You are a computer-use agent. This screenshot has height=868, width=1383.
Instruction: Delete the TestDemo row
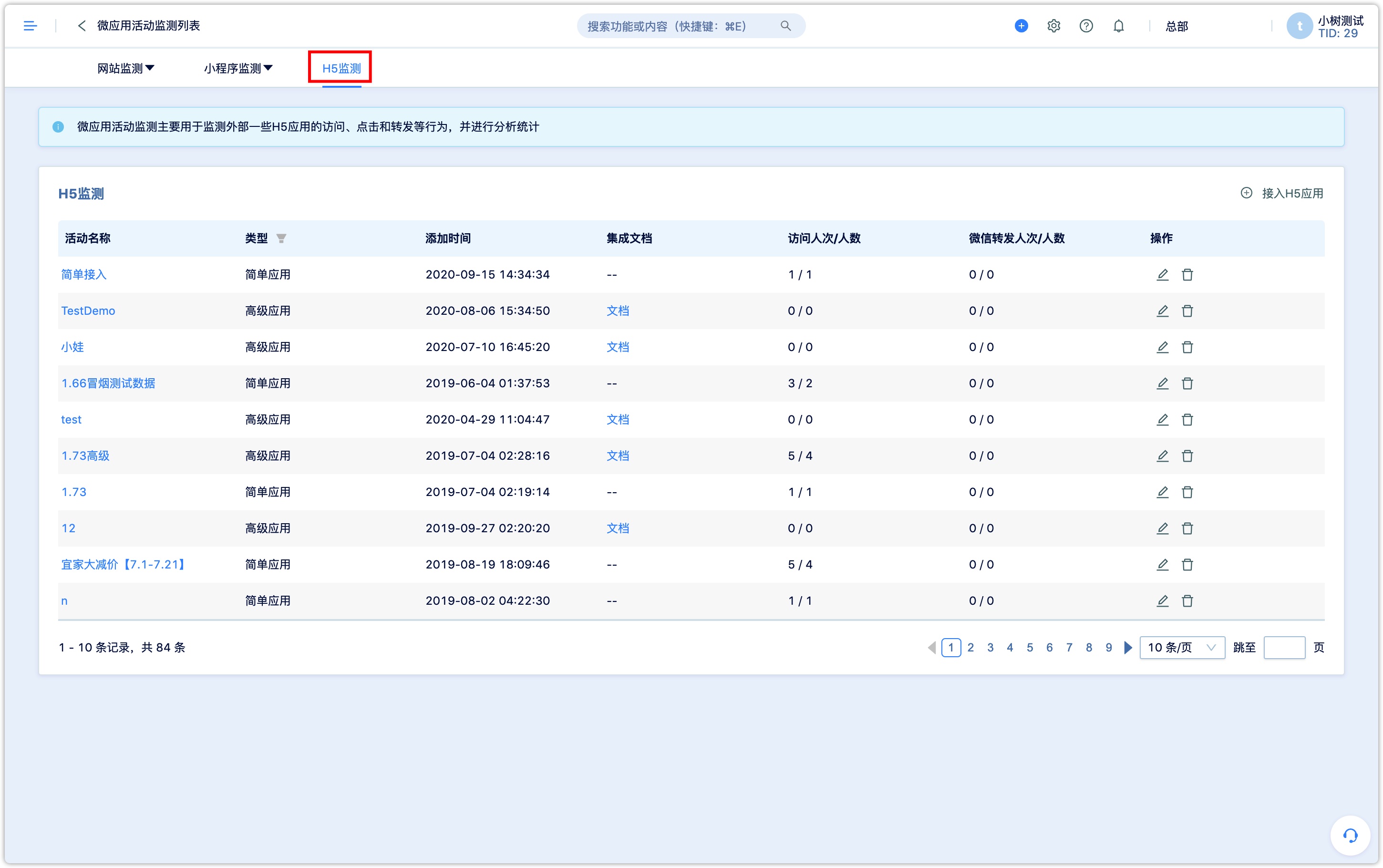coord(1187,310)
